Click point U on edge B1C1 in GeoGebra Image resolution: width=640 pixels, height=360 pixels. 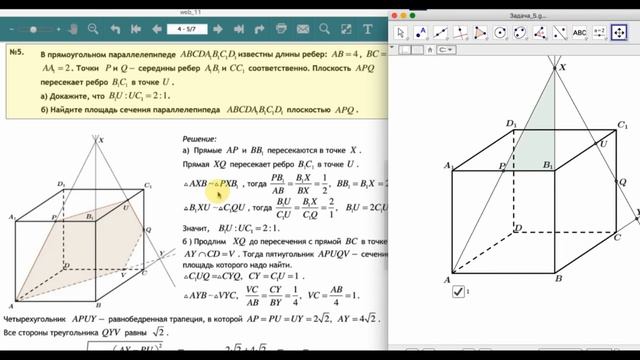point(596,144)
